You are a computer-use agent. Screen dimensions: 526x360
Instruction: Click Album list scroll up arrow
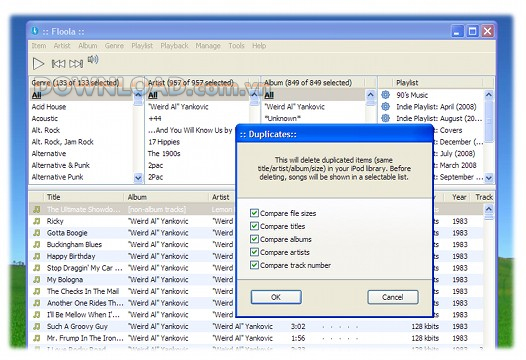[370, 95]
